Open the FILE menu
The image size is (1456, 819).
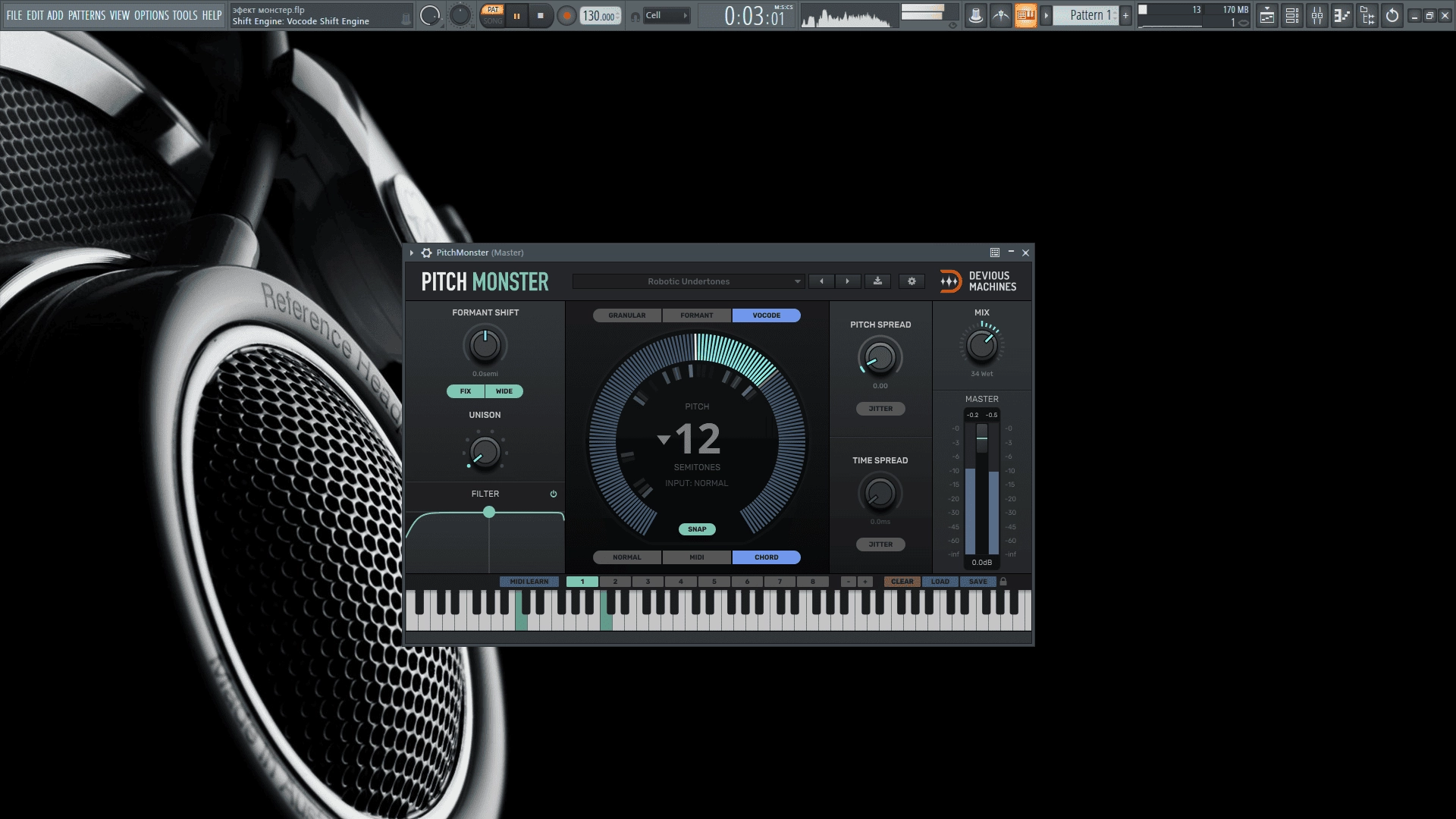[x=14, y=15]
